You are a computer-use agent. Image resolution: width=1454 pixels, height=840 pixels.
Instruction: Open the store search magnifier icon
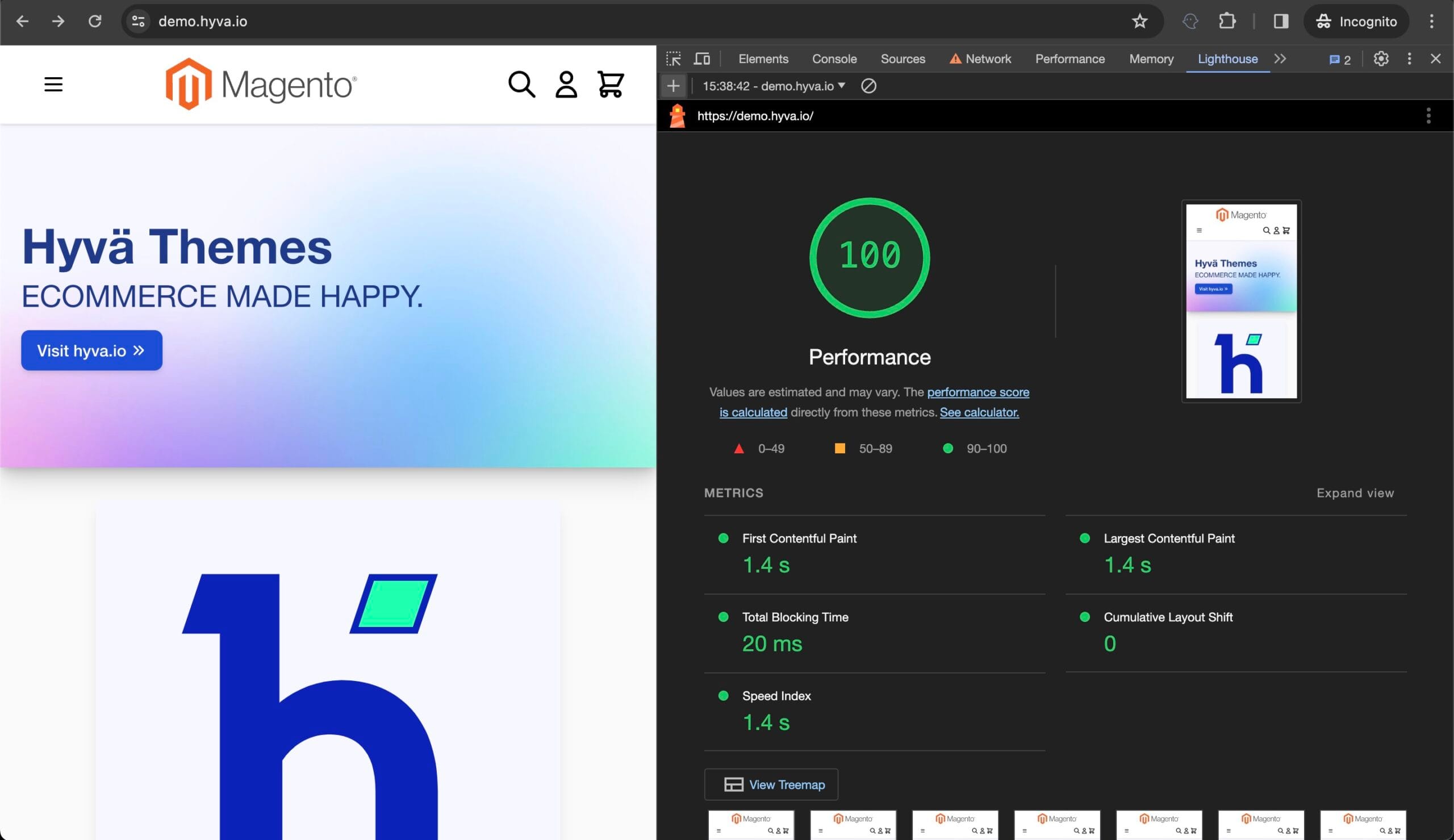[x=521, y=85]
